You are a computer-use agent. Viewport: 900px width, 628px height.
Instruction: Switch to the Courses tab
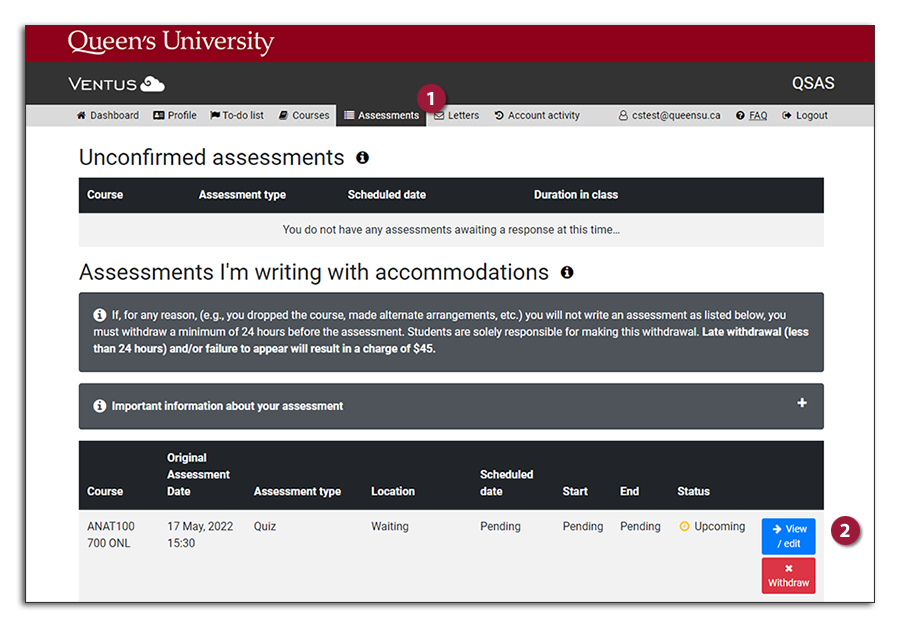[304, 116]
